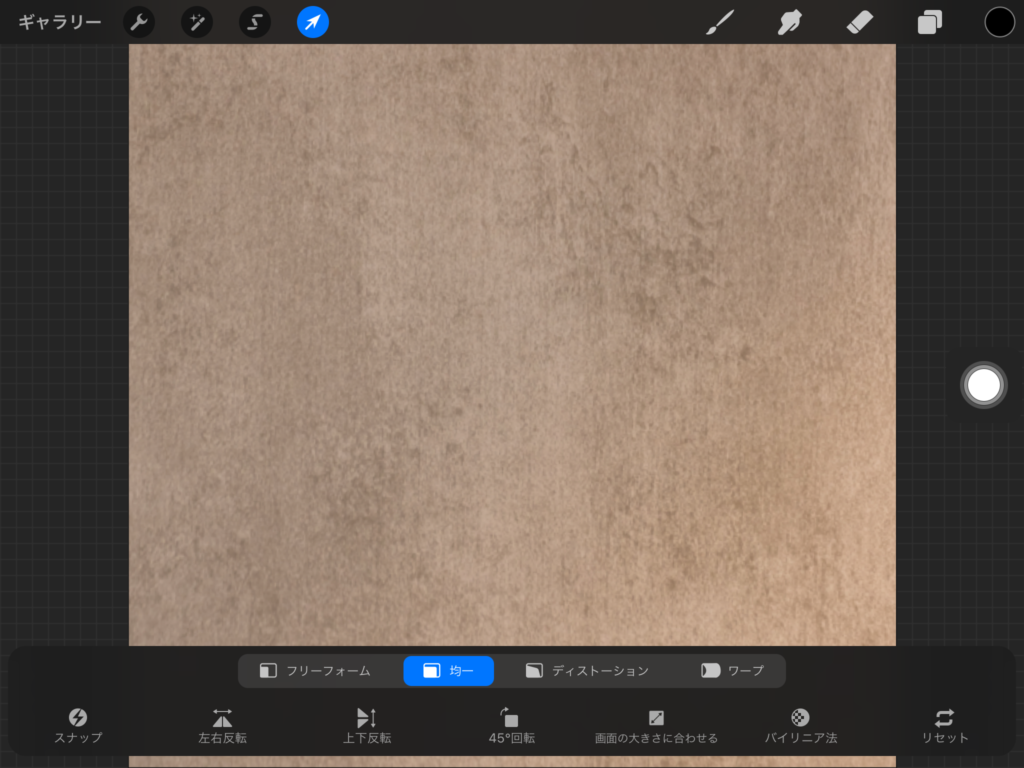Activate the Selection S-shaped tool
The image size is (1024, 768).
255,22
